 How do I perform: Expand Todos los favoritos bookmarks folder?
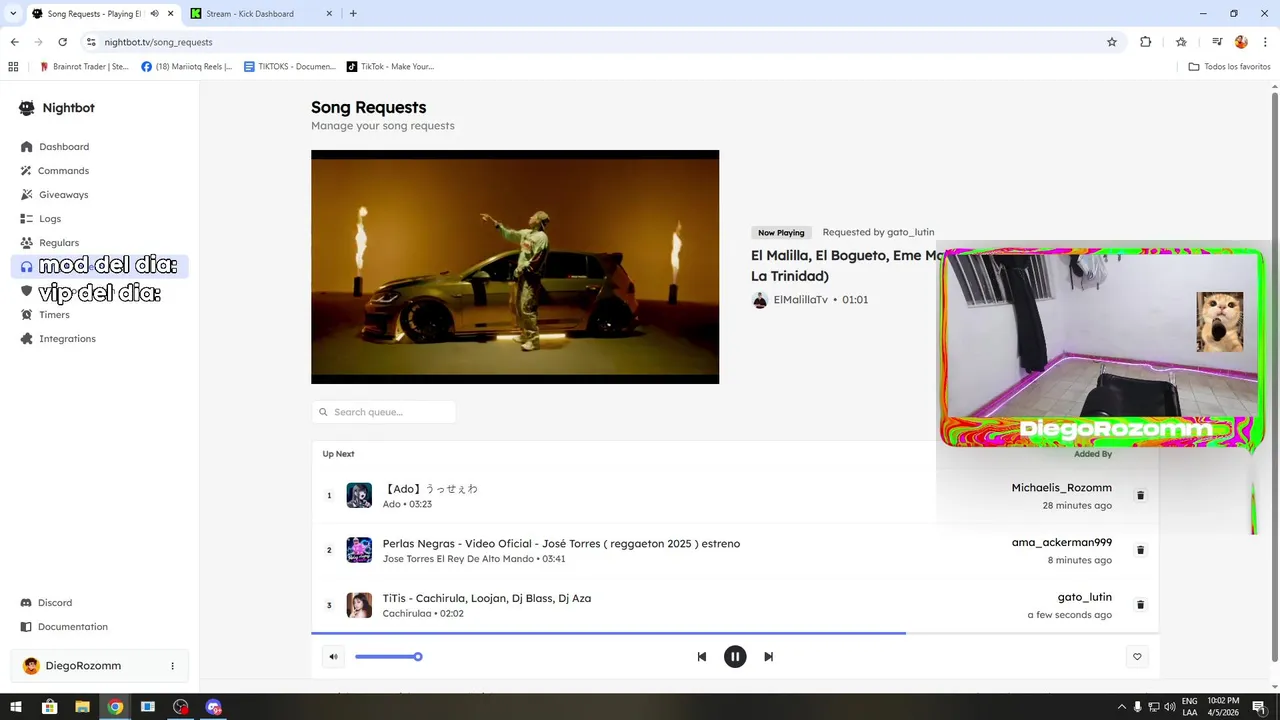tap(1229, 67)
